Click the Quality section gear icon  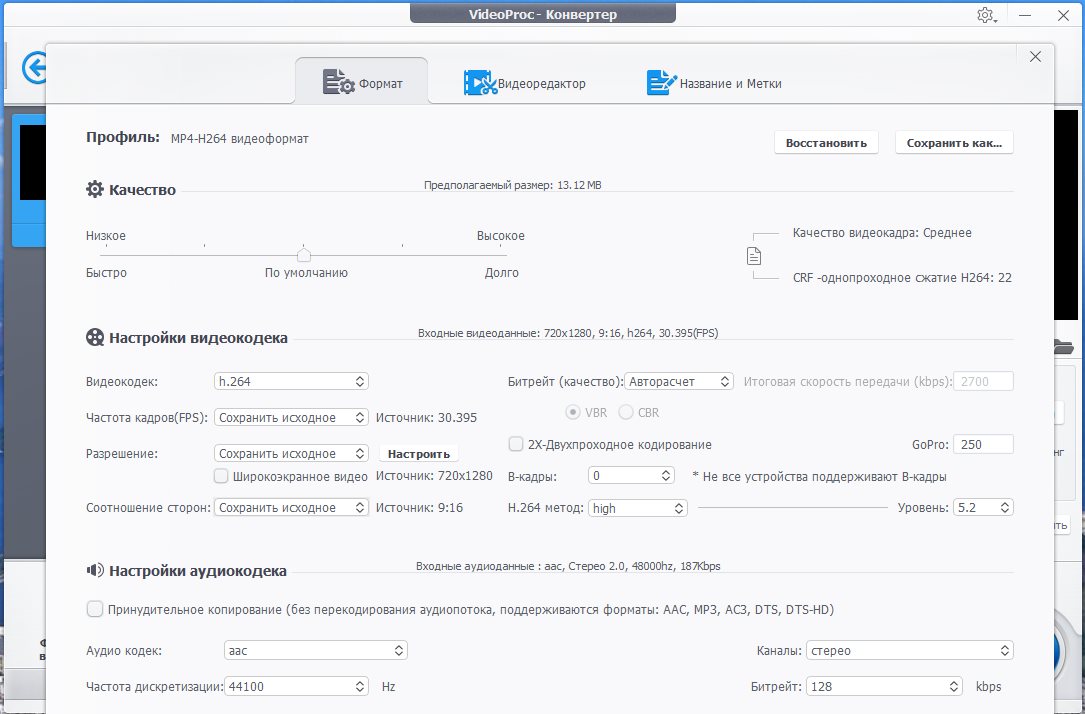pos(95,190)
